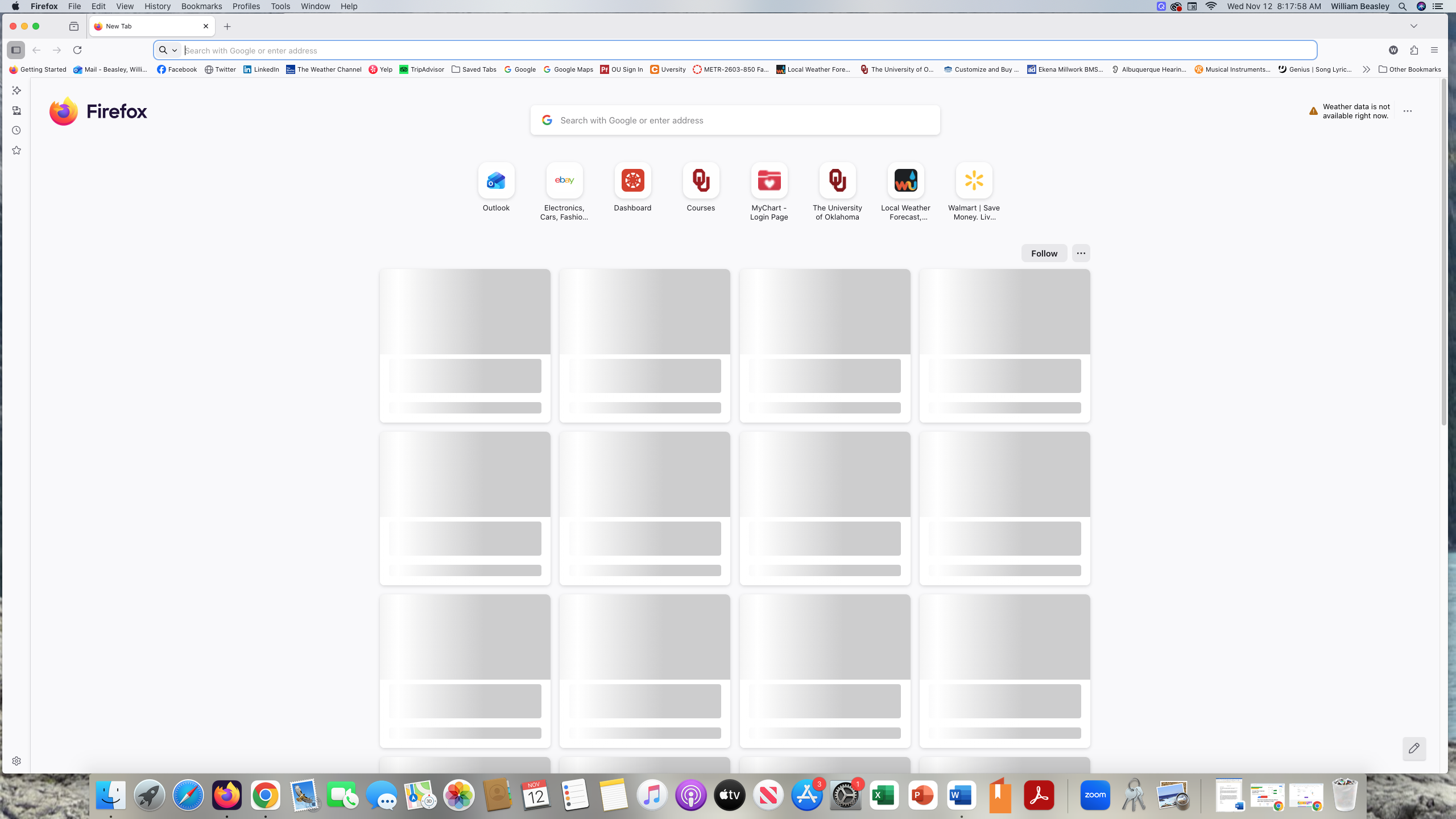Expand the hidden bookmarks overflow chevron

(x=1366, y=69)
